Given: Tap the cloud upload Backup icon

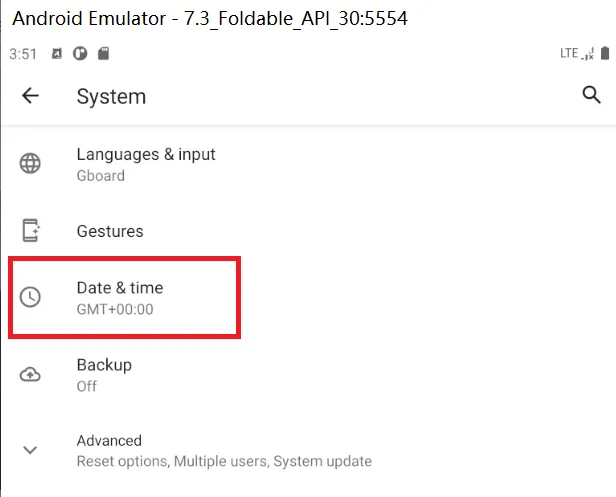Looking at the screenshot, I should [x=30, y=374].
